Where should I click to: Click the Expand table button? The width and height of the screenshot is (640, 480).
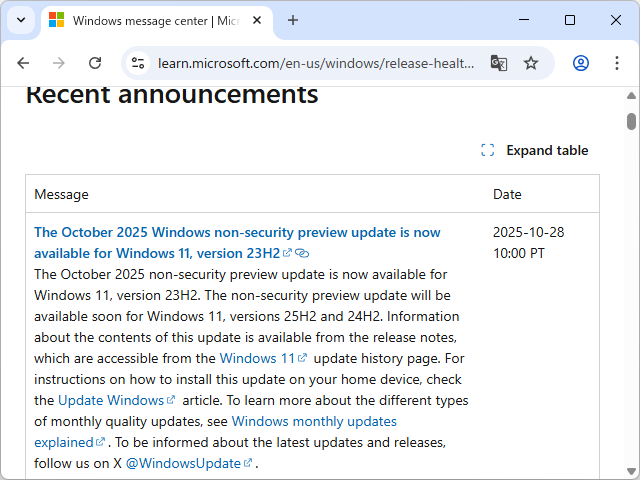click(535, 150)
